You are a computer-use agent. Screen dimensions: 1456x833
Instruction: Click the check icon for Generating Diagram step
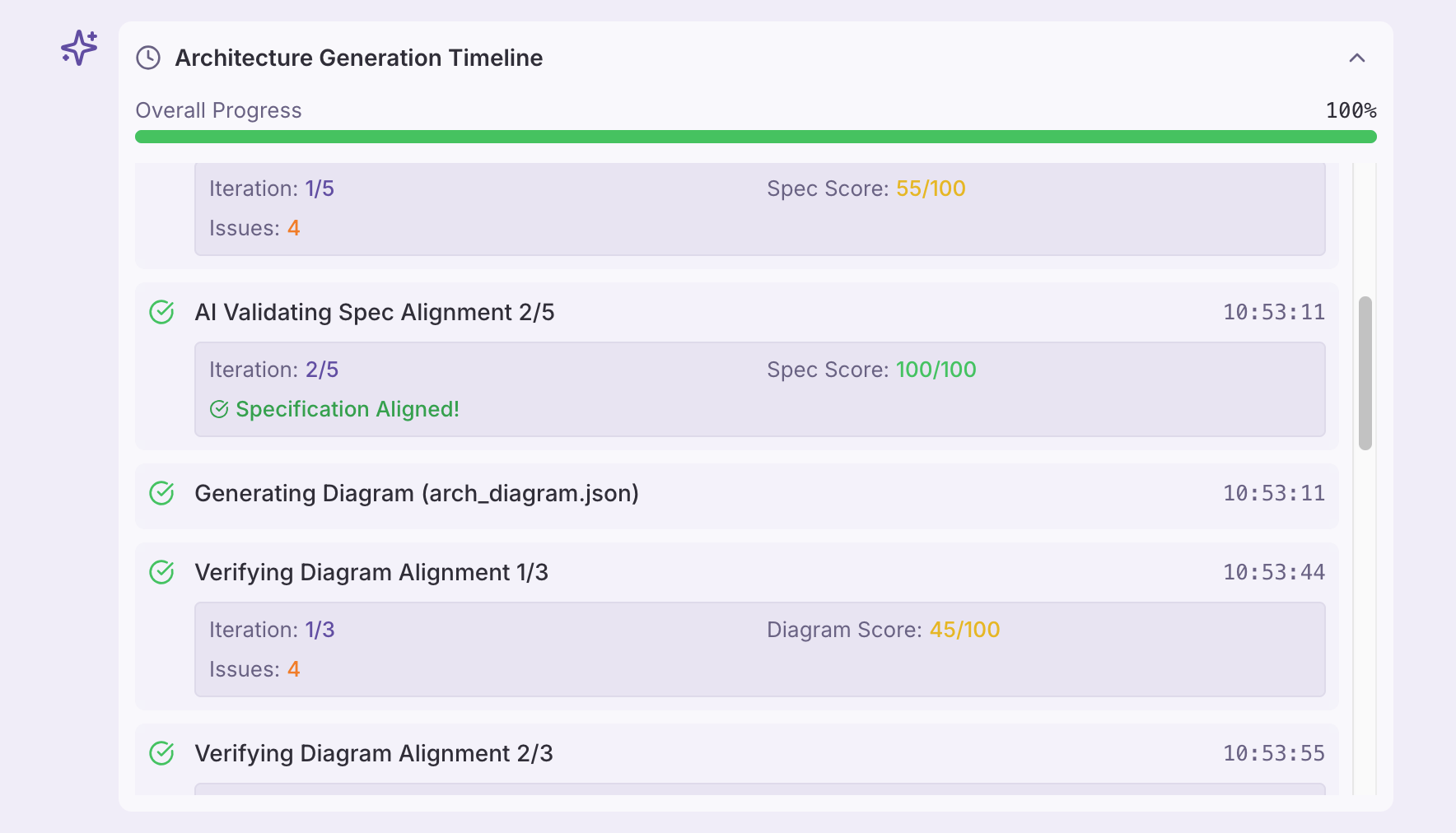point(161,493)
